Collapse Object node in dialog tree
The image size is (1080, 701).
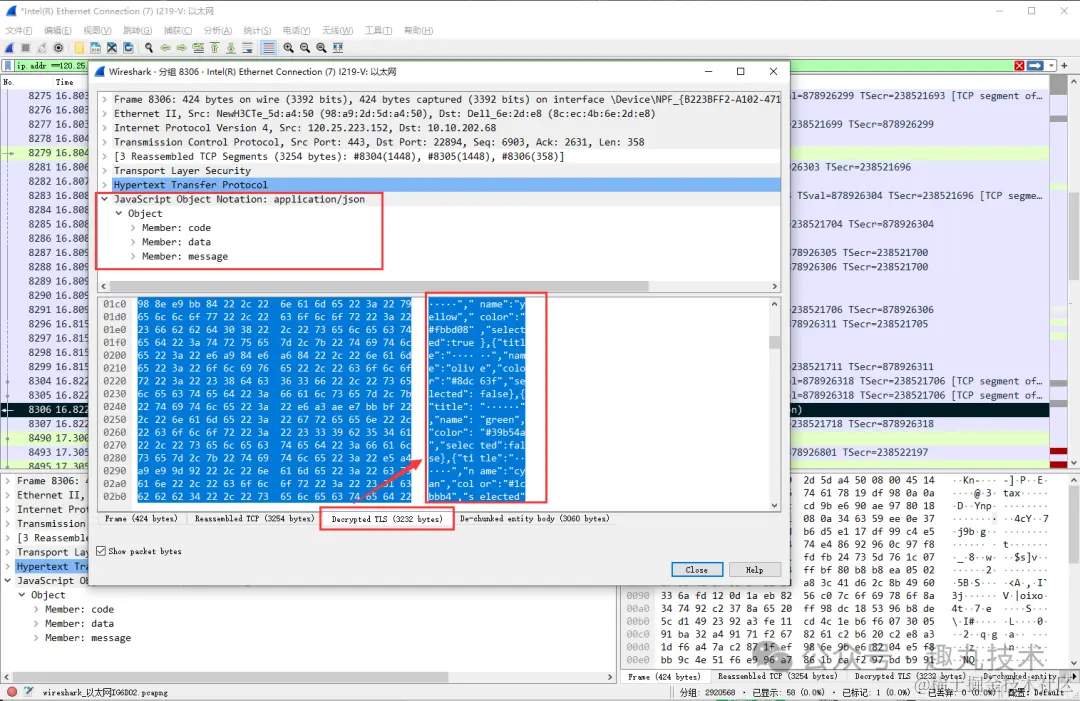point(118,213)
